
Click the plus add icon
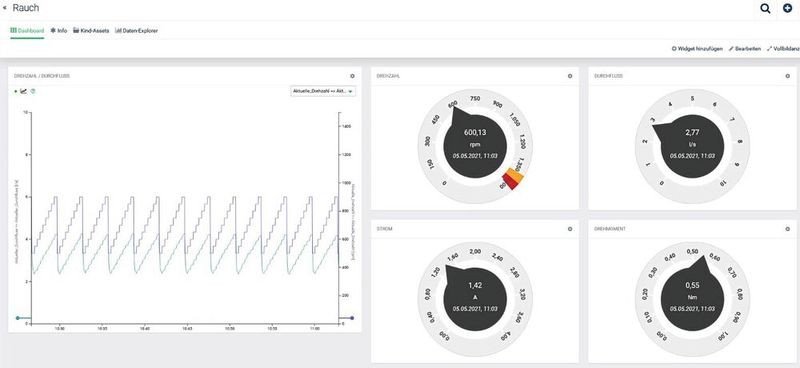point(788,8)
